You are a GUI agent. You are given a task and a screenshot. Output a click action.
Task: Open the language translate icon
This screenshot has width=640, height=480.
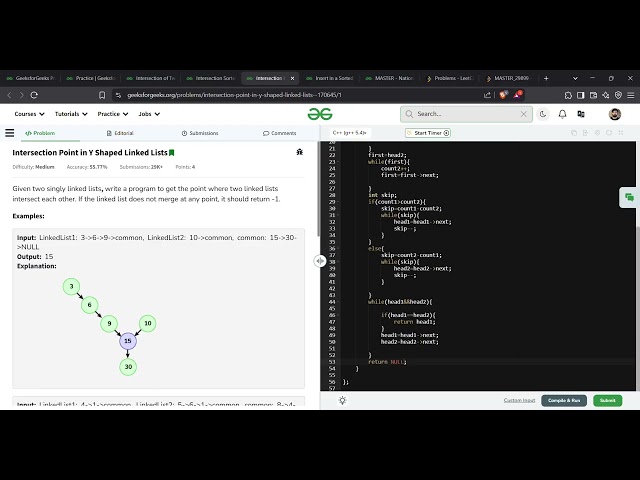(581, 114)
